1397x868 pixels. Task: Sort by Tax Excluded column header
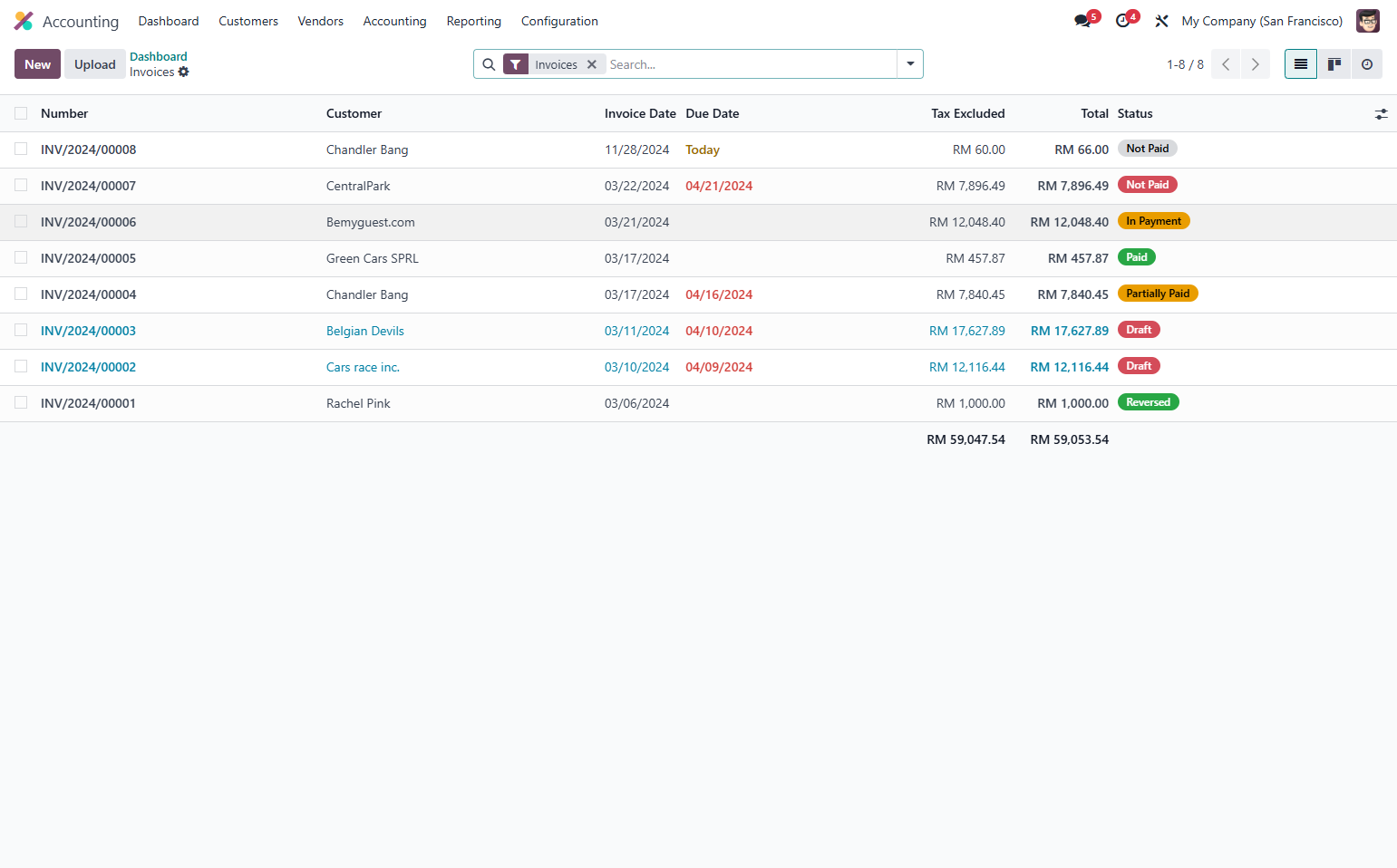968,113
